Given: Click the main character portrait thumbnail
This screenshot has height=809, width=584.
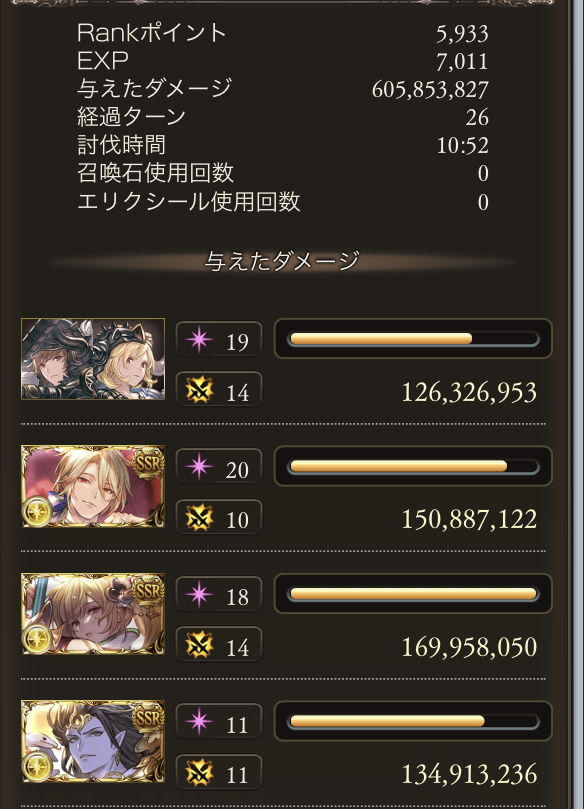Looking at the screenshot, I should 93,359.
